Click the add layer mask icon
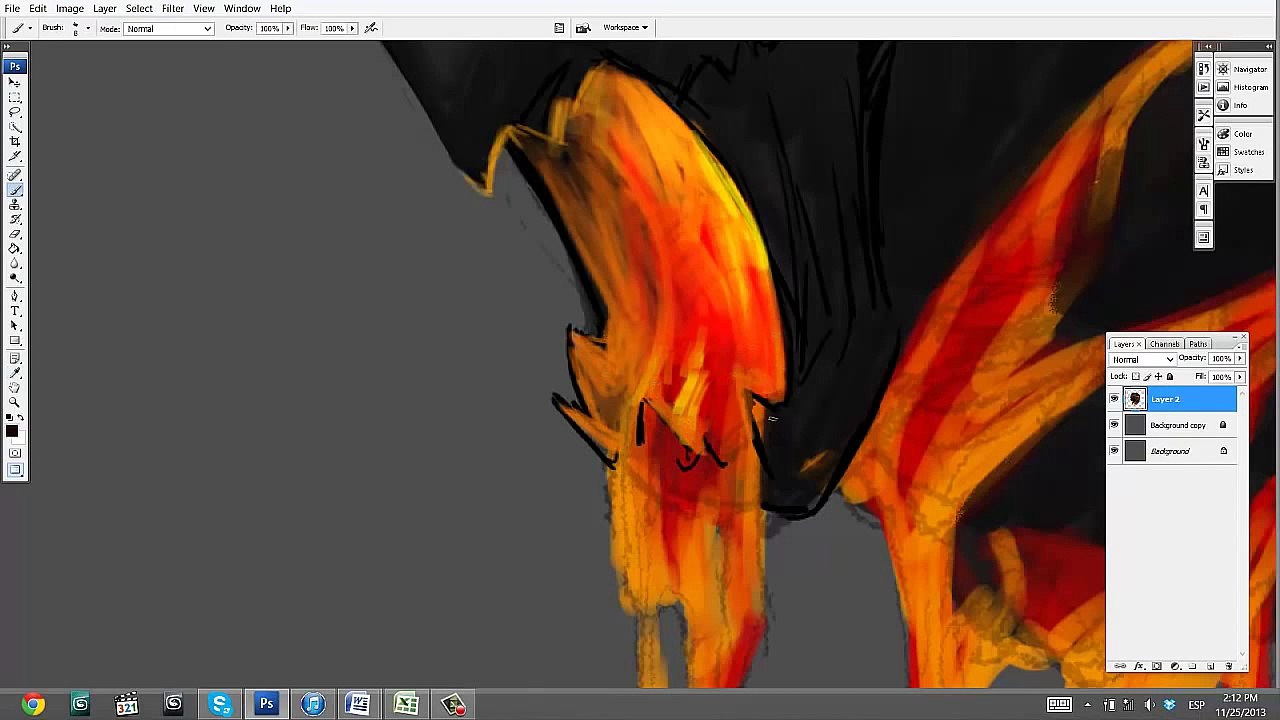 (x=1157, y=666)
